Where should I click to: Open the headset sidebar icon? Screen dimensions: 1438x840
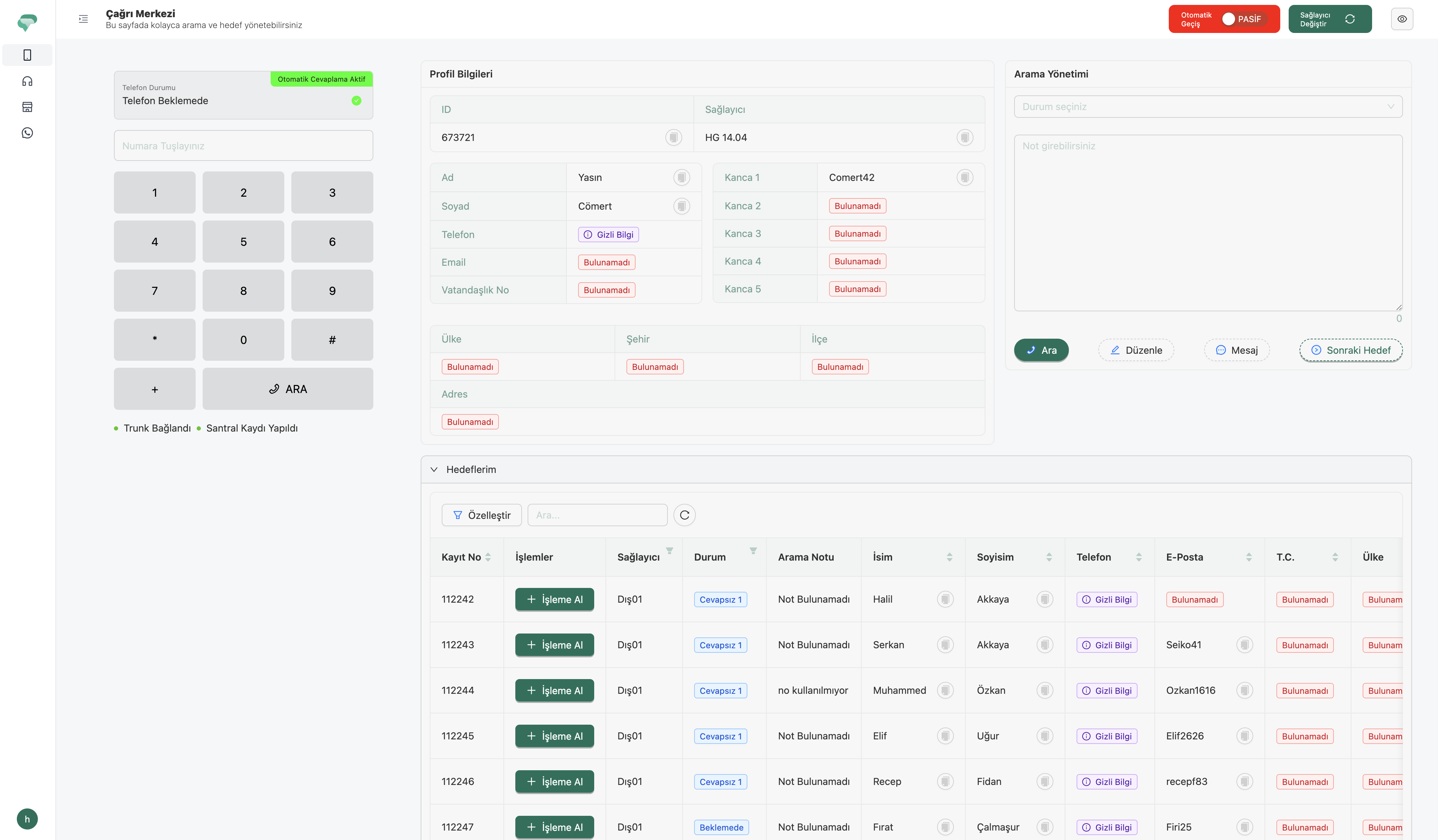point(27,81)
